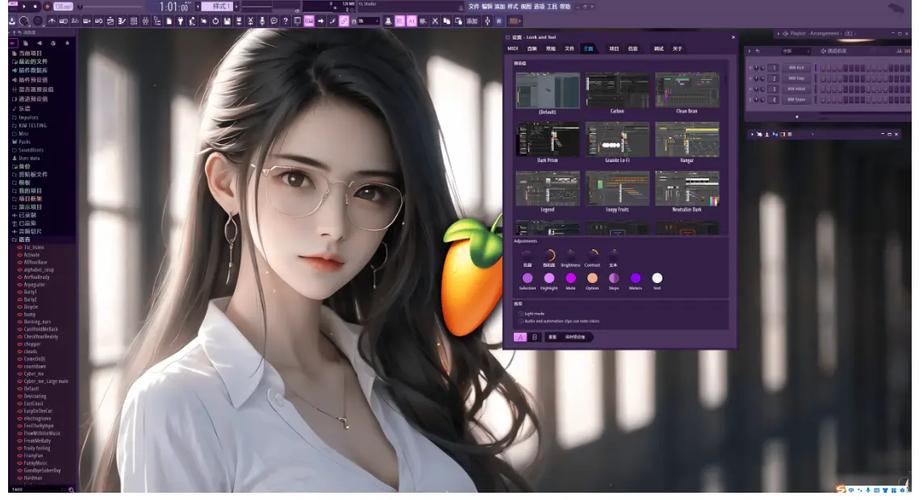
Task: Expand the Impulses folder in the browser
Action: [x=27, y=116]
